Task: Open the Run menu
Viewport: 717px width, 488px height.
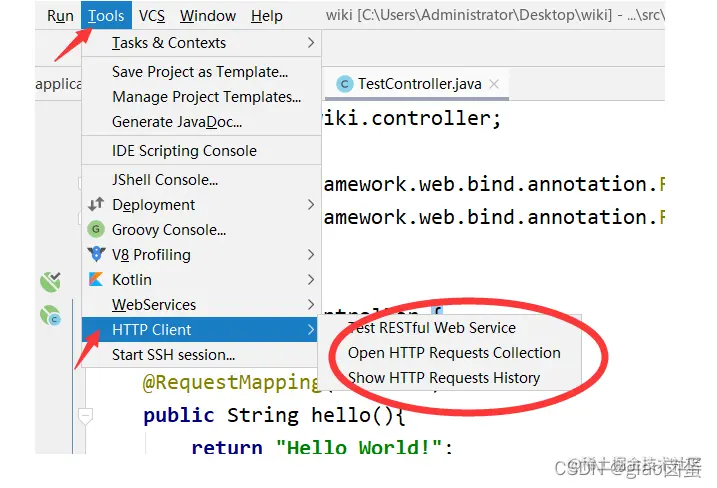Action: [60, 16]
